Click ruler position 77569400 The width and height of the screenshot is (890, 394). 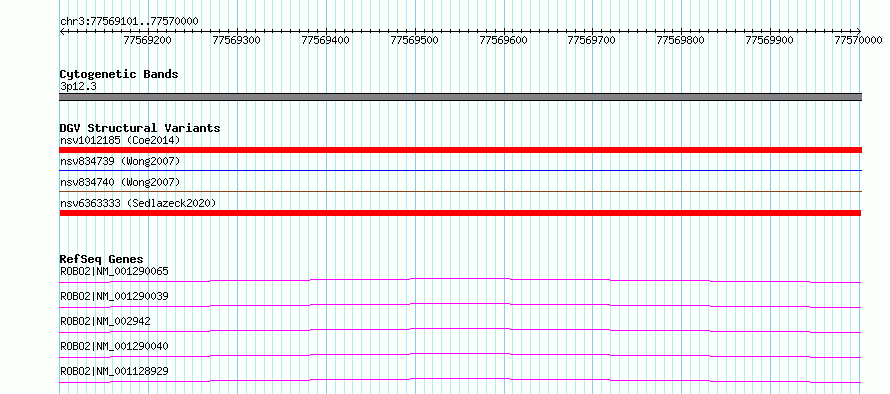(x=326, y=40)
